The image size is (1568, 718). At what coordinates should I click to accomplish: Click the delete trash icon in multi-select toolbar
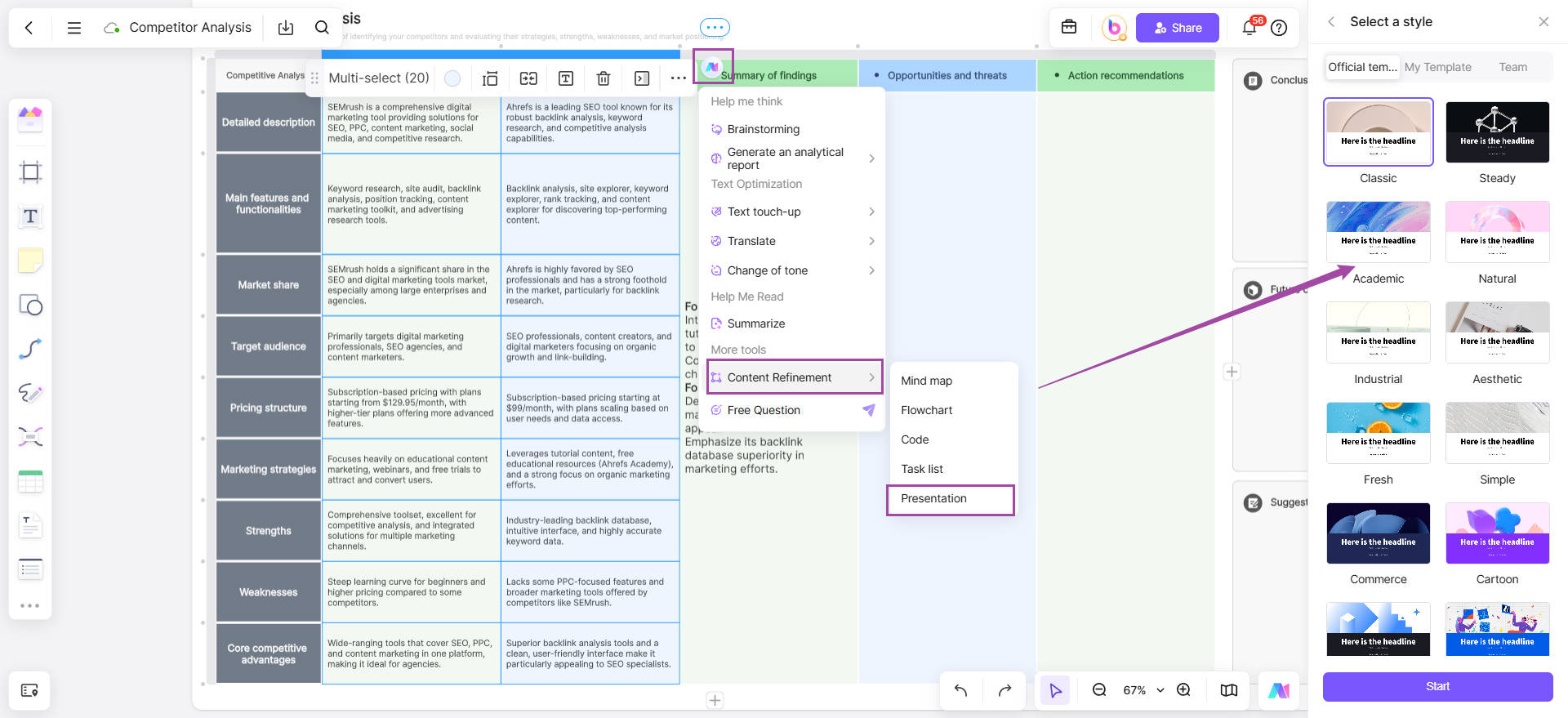(604, 78)
